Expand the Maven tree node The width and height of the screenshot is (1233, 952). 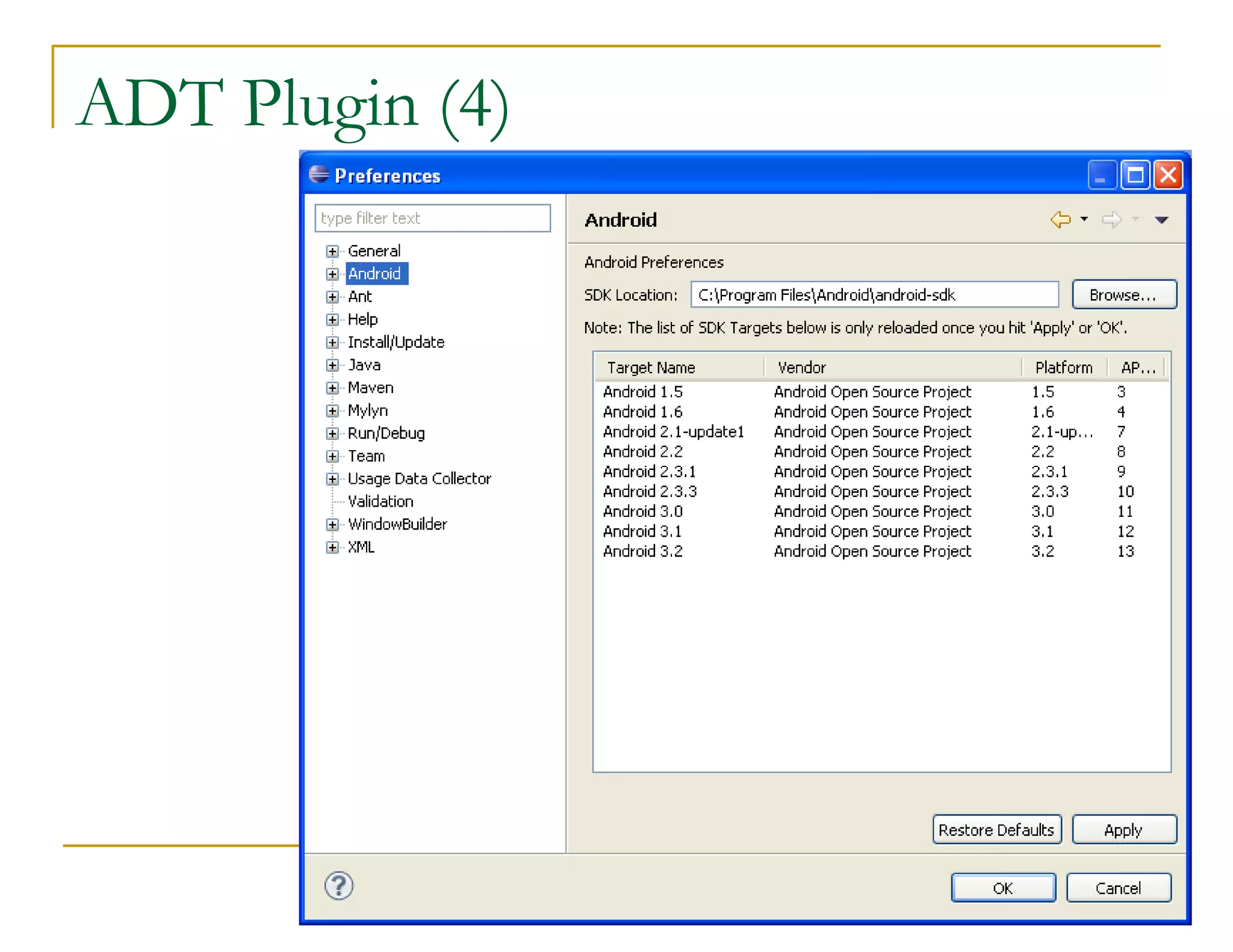pos(332,388)
